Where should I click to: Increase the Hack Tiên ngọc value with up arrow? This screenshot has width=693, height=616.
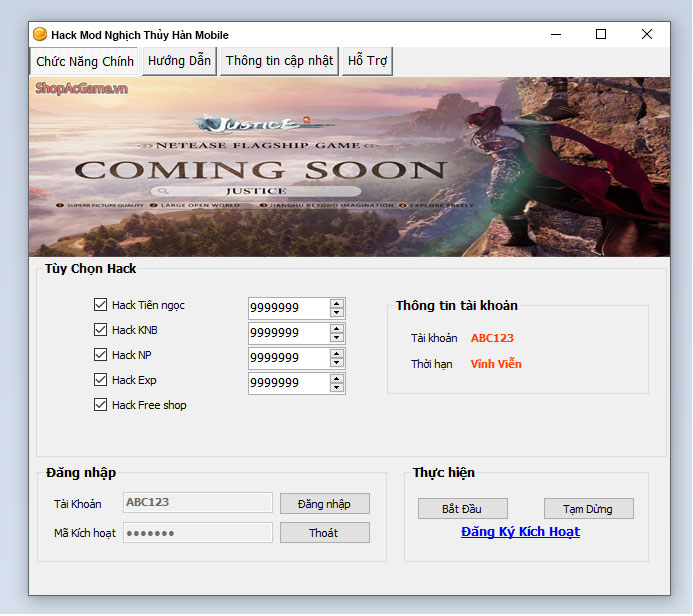click(x=337, y=304)
